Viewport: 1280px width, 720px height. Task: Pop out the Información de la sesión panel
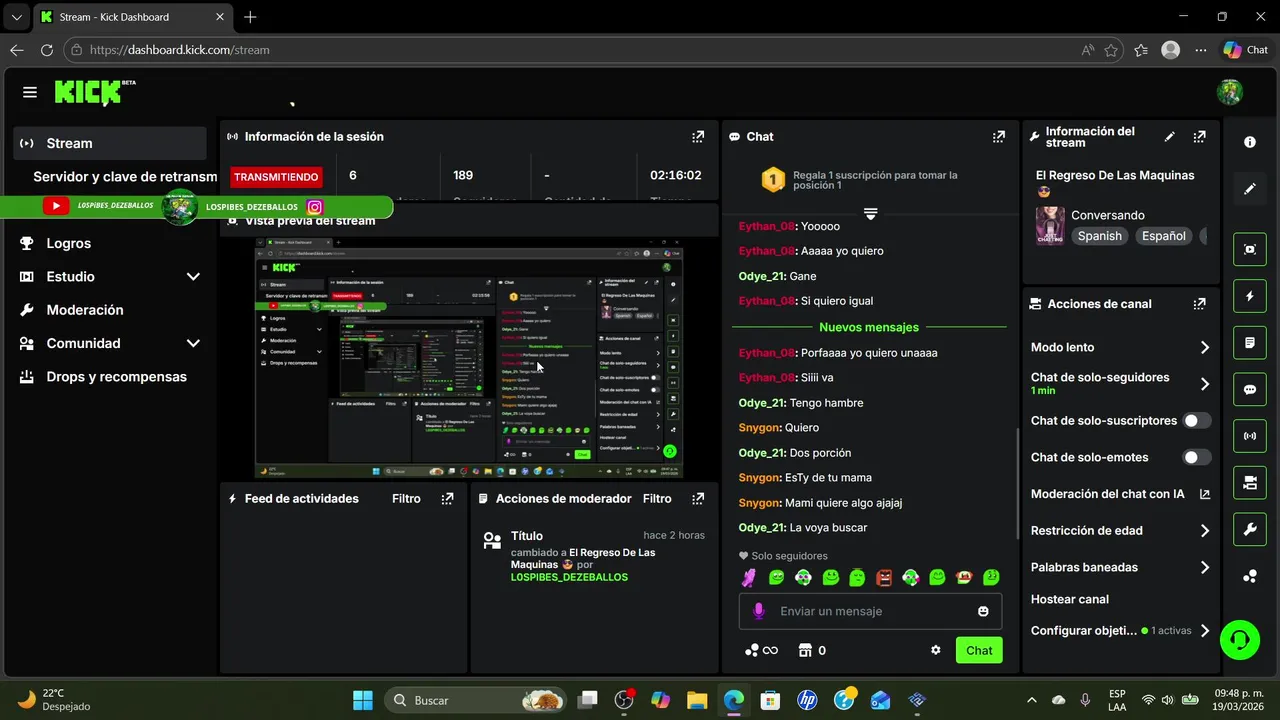(x=698, y=137)
